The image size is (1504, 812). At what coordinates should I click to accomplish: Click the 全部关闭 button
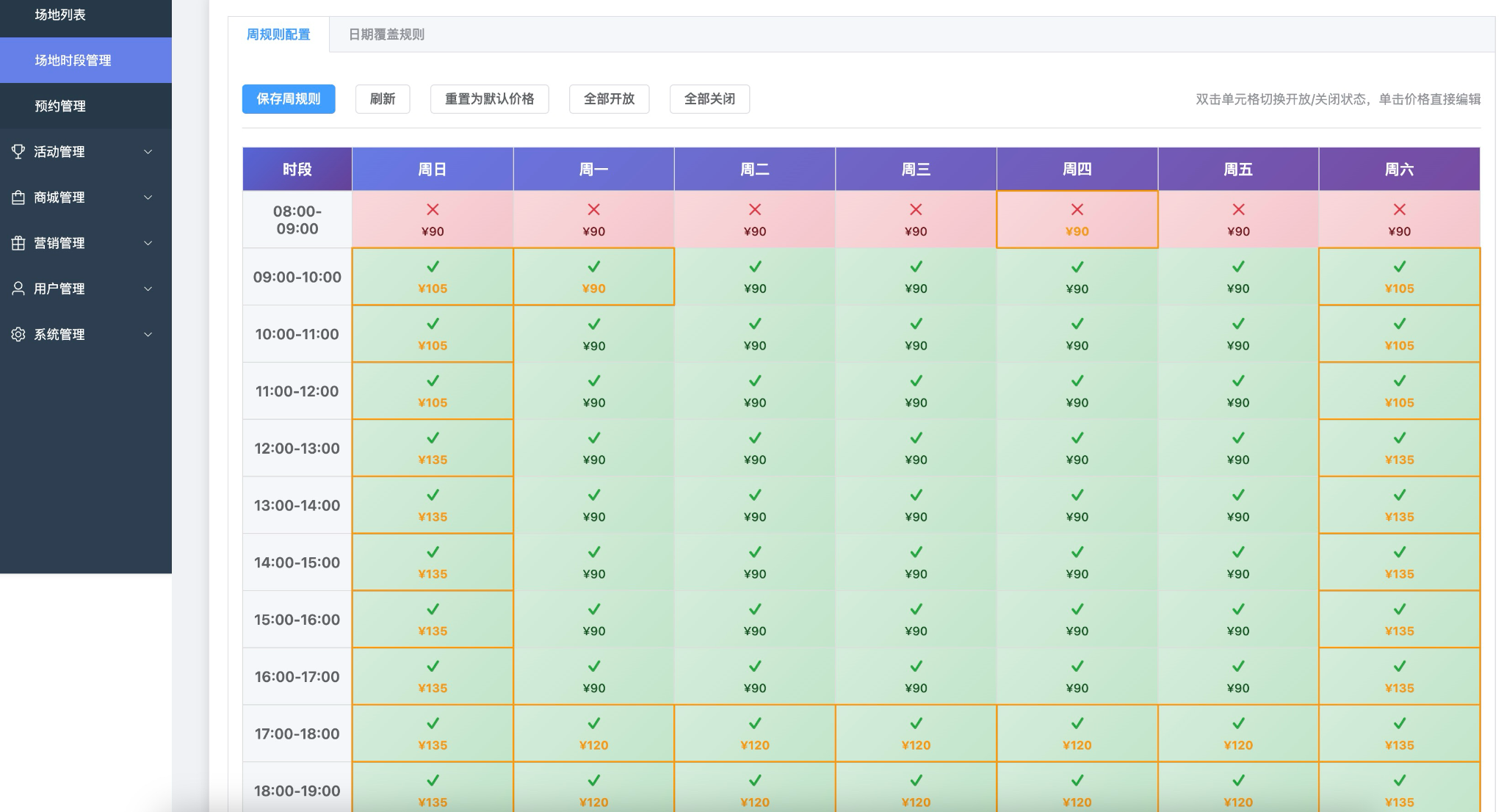(x=709, y=99)
